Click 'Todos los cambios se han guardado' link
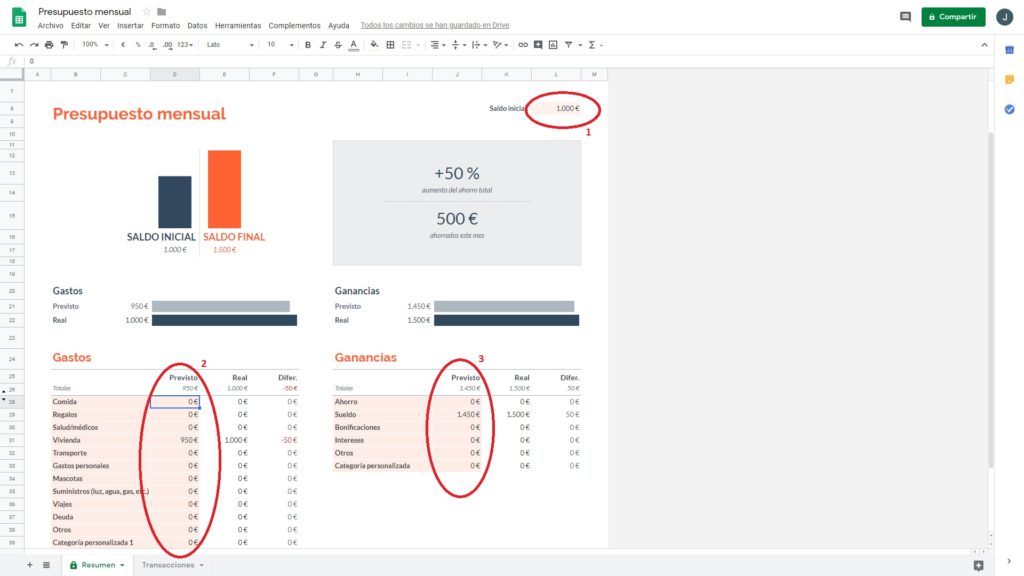Image resolution: width=1024 pixels, height=576 pixels. tap(435, 25)
